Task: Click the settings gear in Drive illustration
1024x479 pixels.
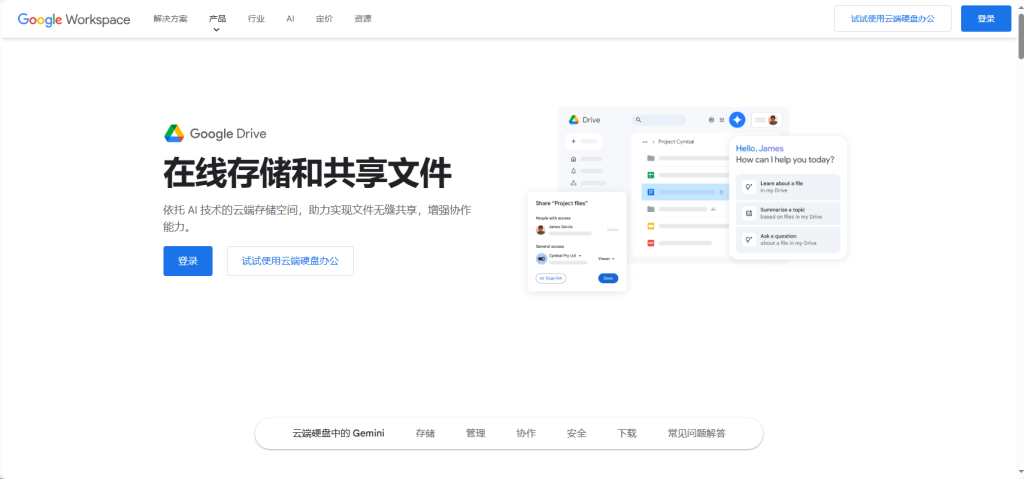Action: point(712,120)
